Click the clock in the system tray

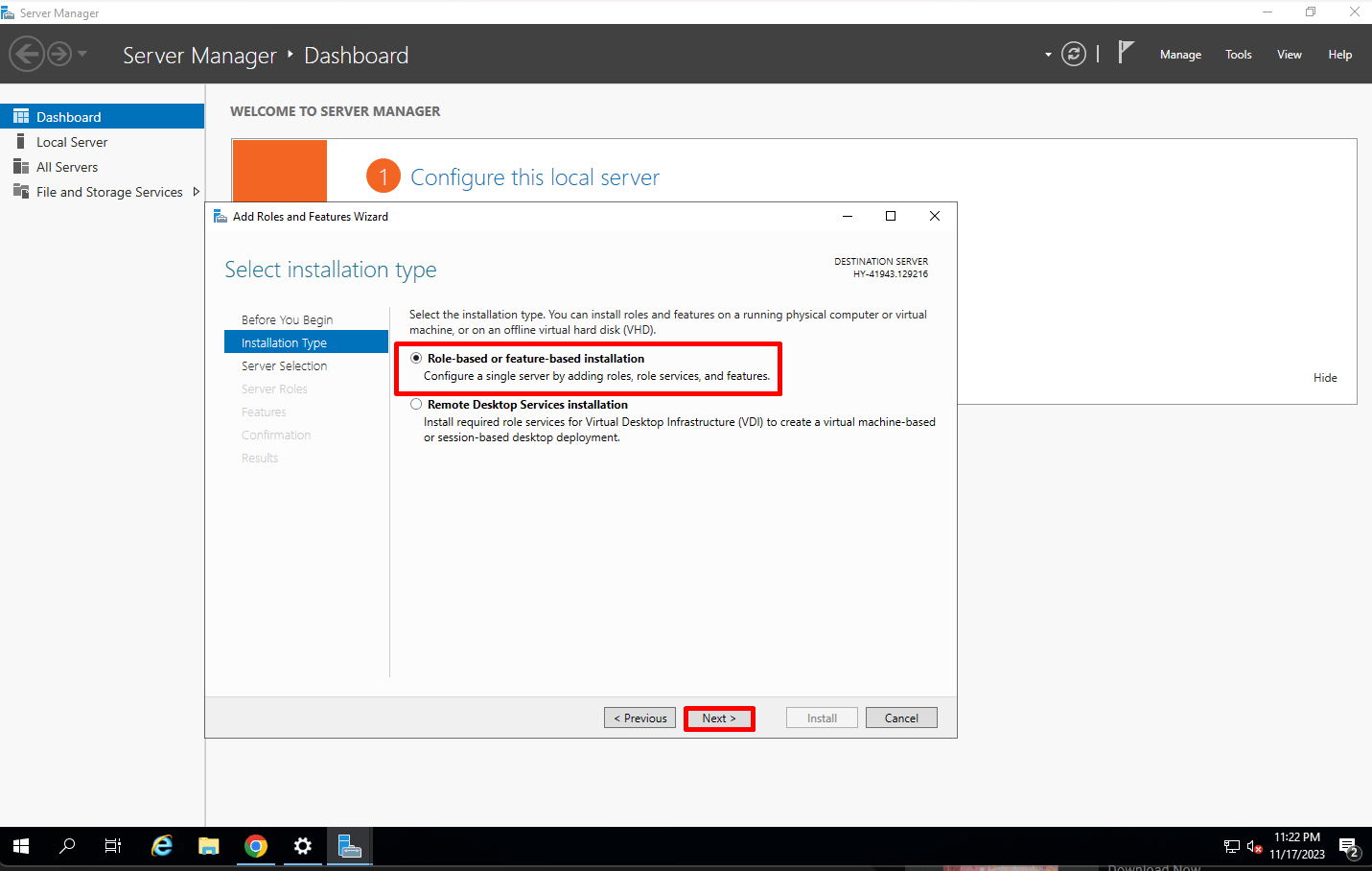pos(1297,846)
